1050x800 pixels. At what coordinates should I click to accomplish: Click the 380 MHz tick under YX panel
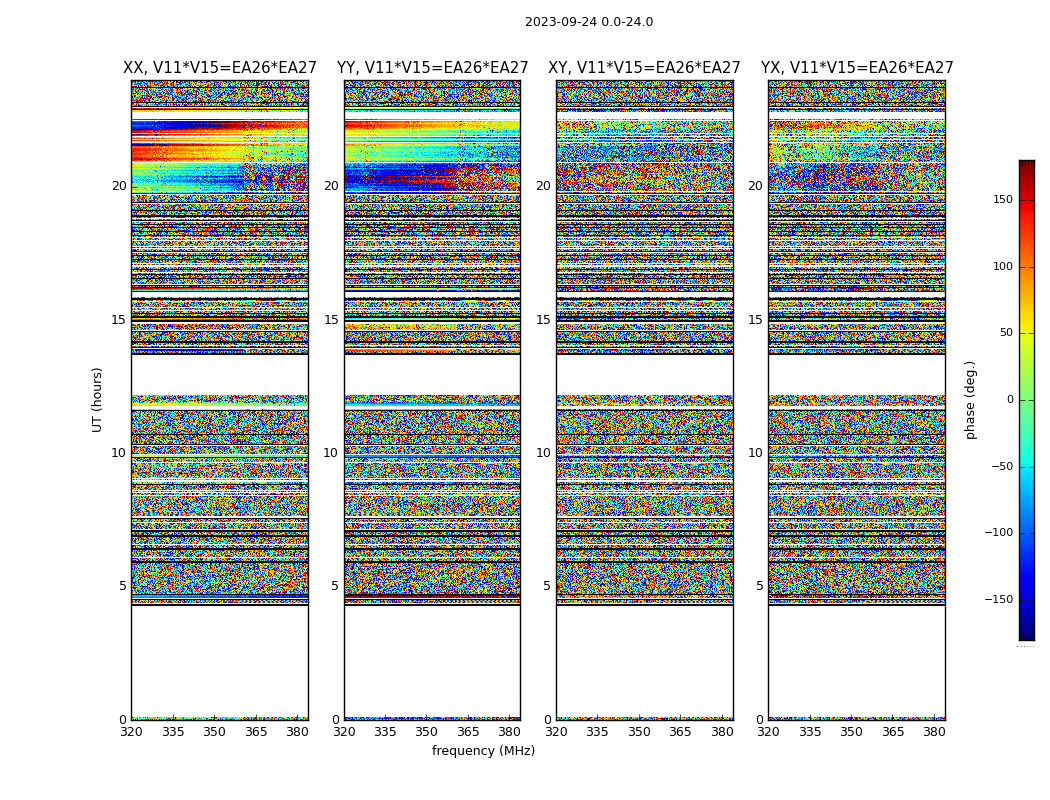pos(934,732)
